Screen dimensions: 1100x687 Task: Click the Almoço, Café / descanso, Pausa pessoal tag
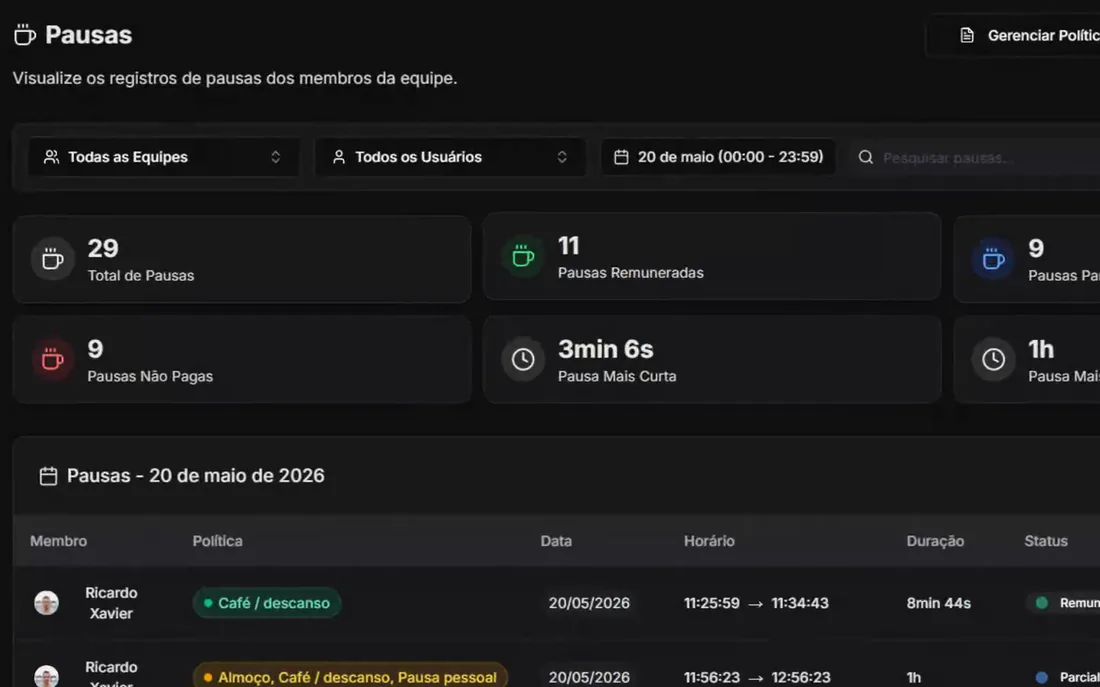coord(350,675)
